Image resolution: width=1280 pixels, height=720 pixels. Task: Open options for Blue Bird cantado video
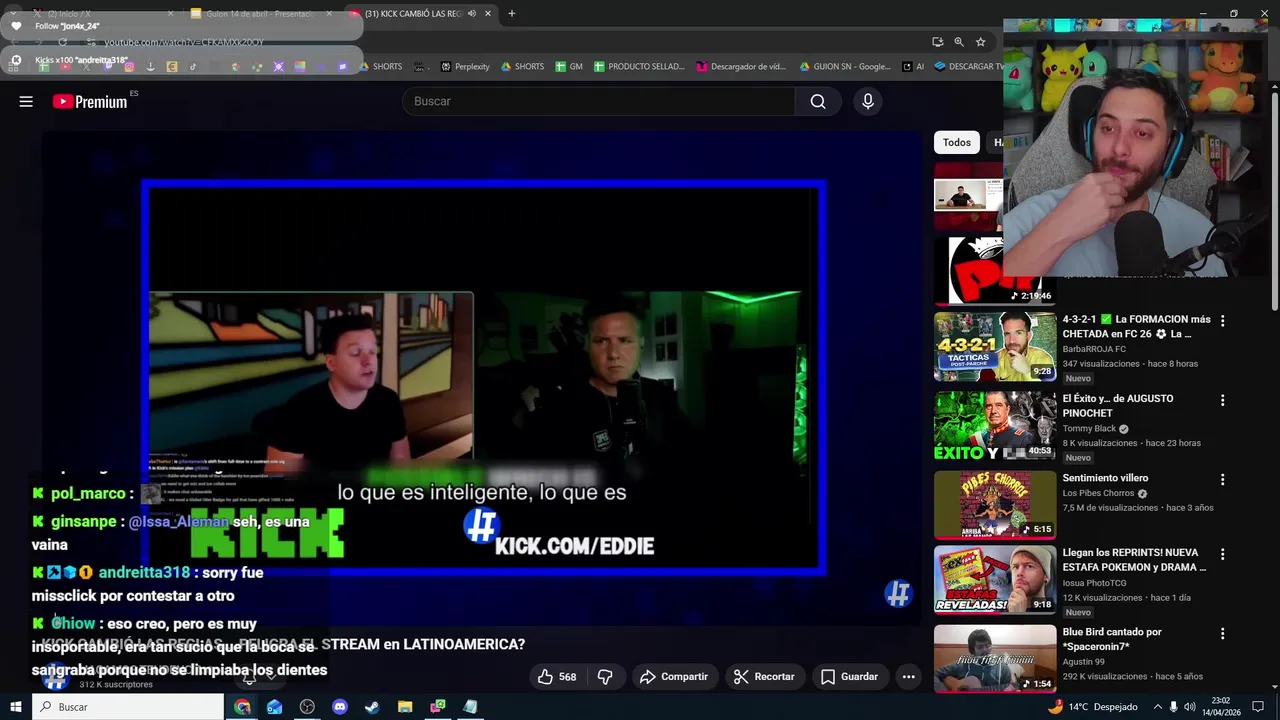(1222, 634)
